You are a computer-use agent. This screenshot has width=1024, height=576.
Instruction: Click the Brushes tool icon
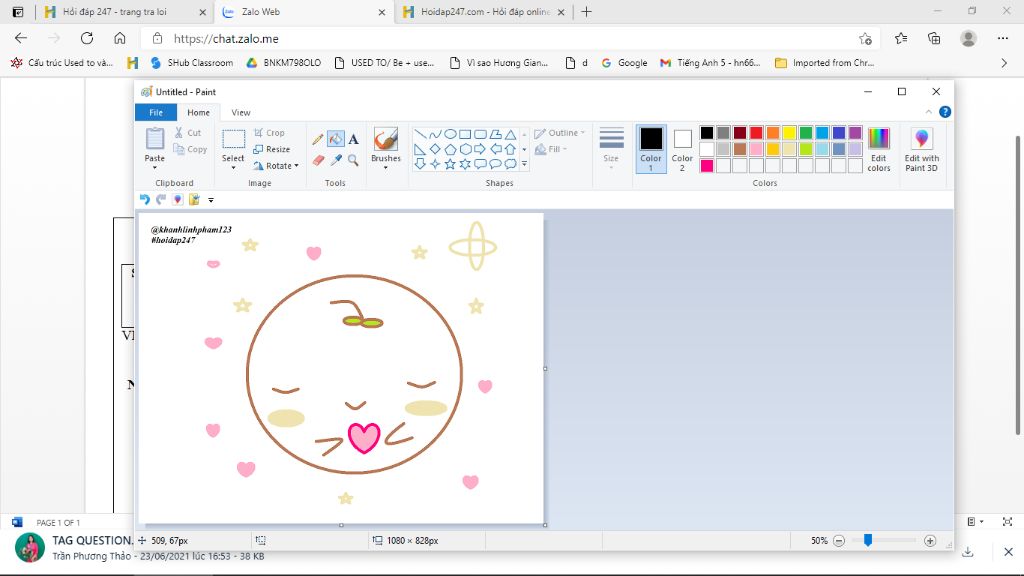[385, 139]
